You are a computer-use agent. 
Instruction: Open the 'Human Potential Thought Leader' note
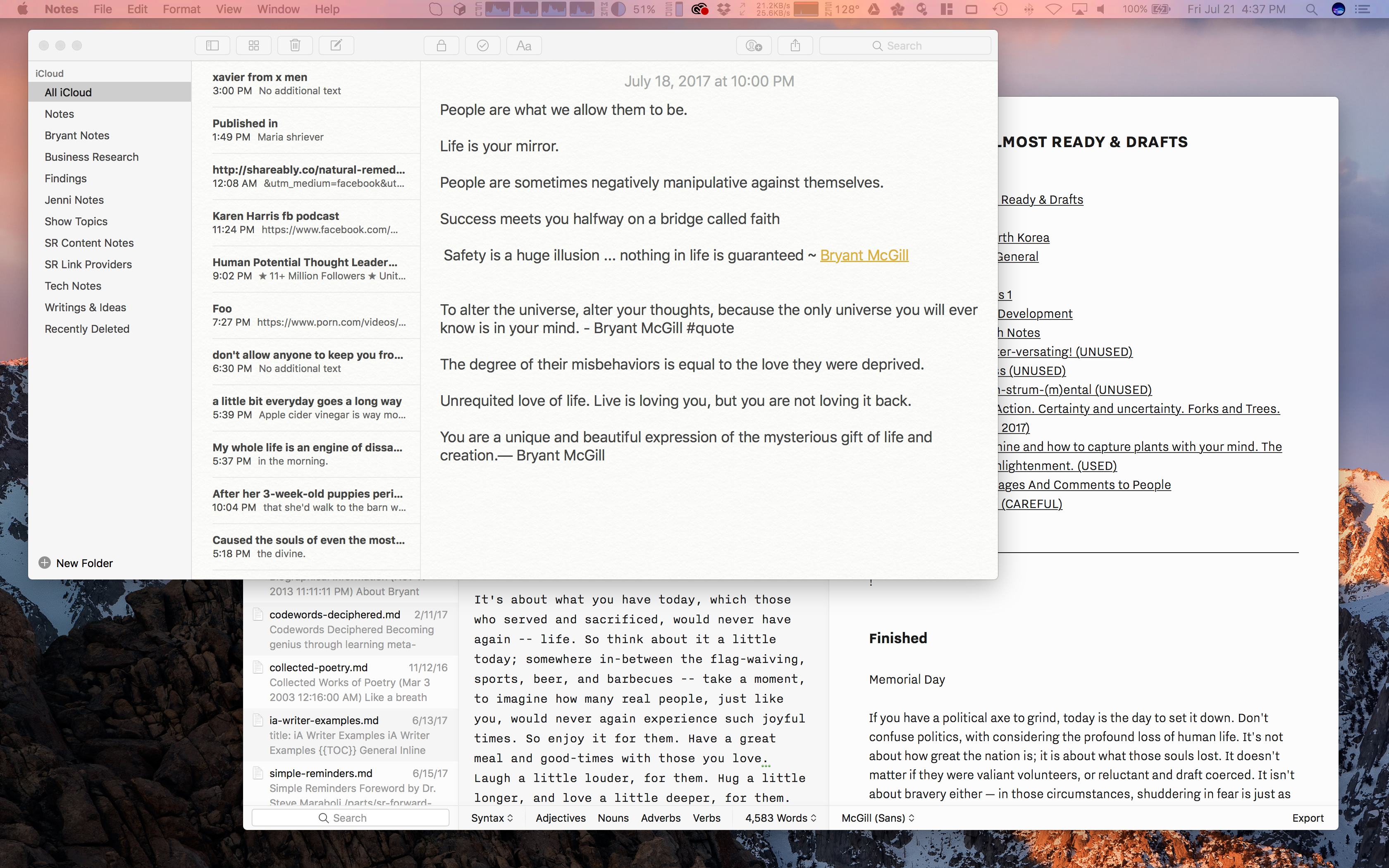coord(306,269)
